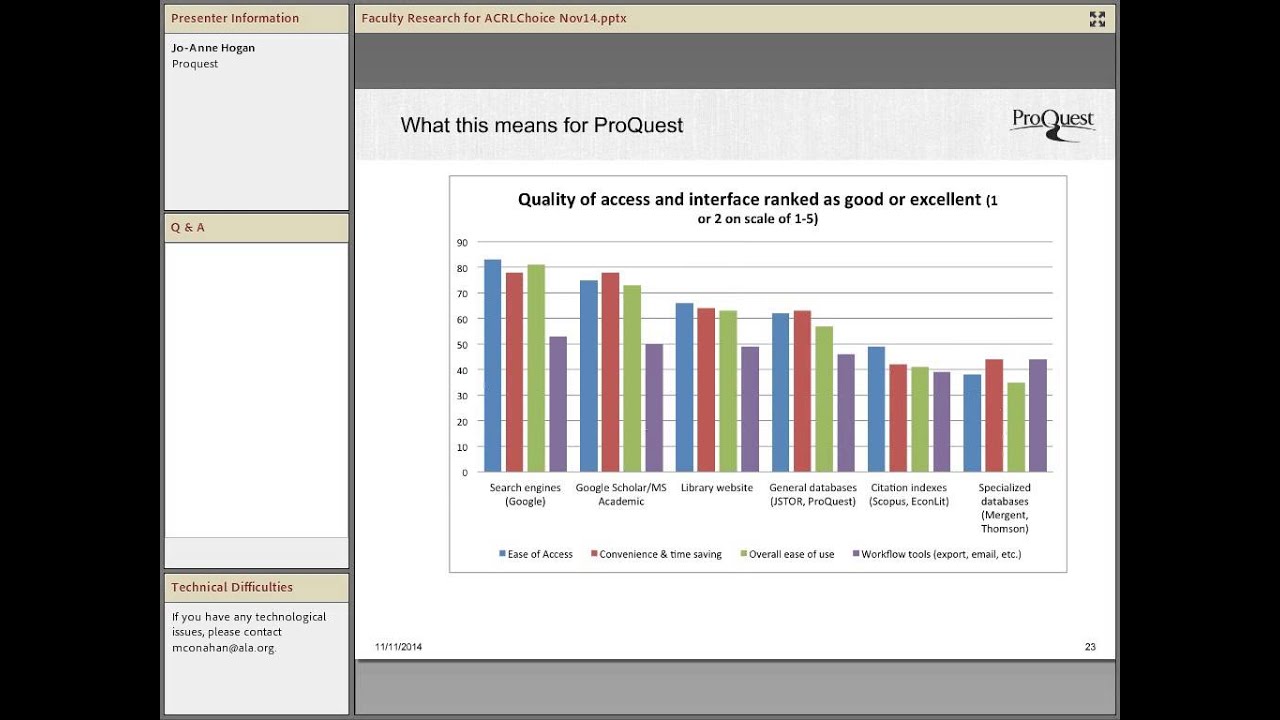Click the purple Workflow tools legend swatch
The image size is (1280, 720).
(855, 554)
